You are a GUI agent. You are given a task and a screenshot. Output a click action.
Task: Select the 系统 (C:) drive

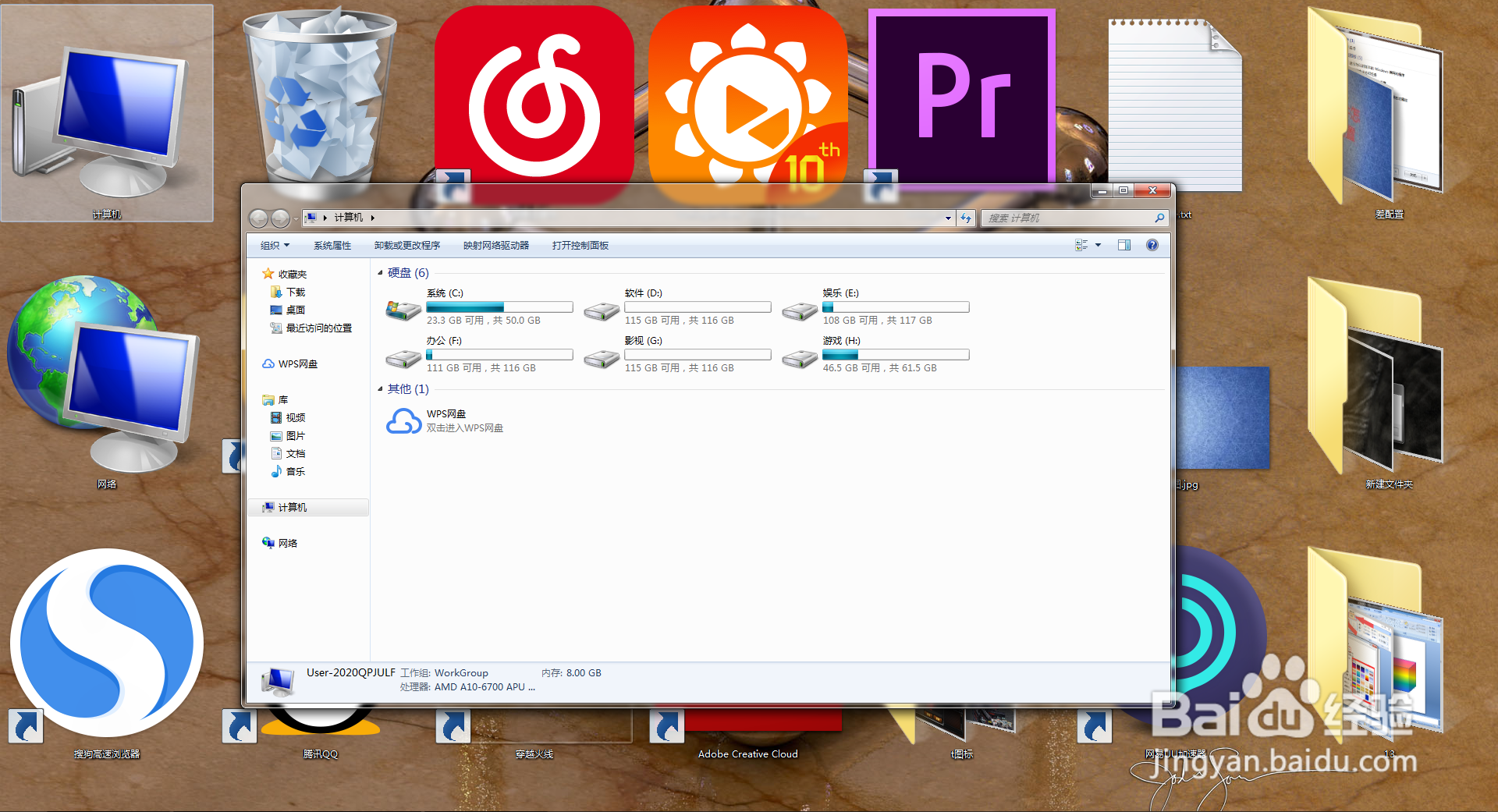pos(479,307)
